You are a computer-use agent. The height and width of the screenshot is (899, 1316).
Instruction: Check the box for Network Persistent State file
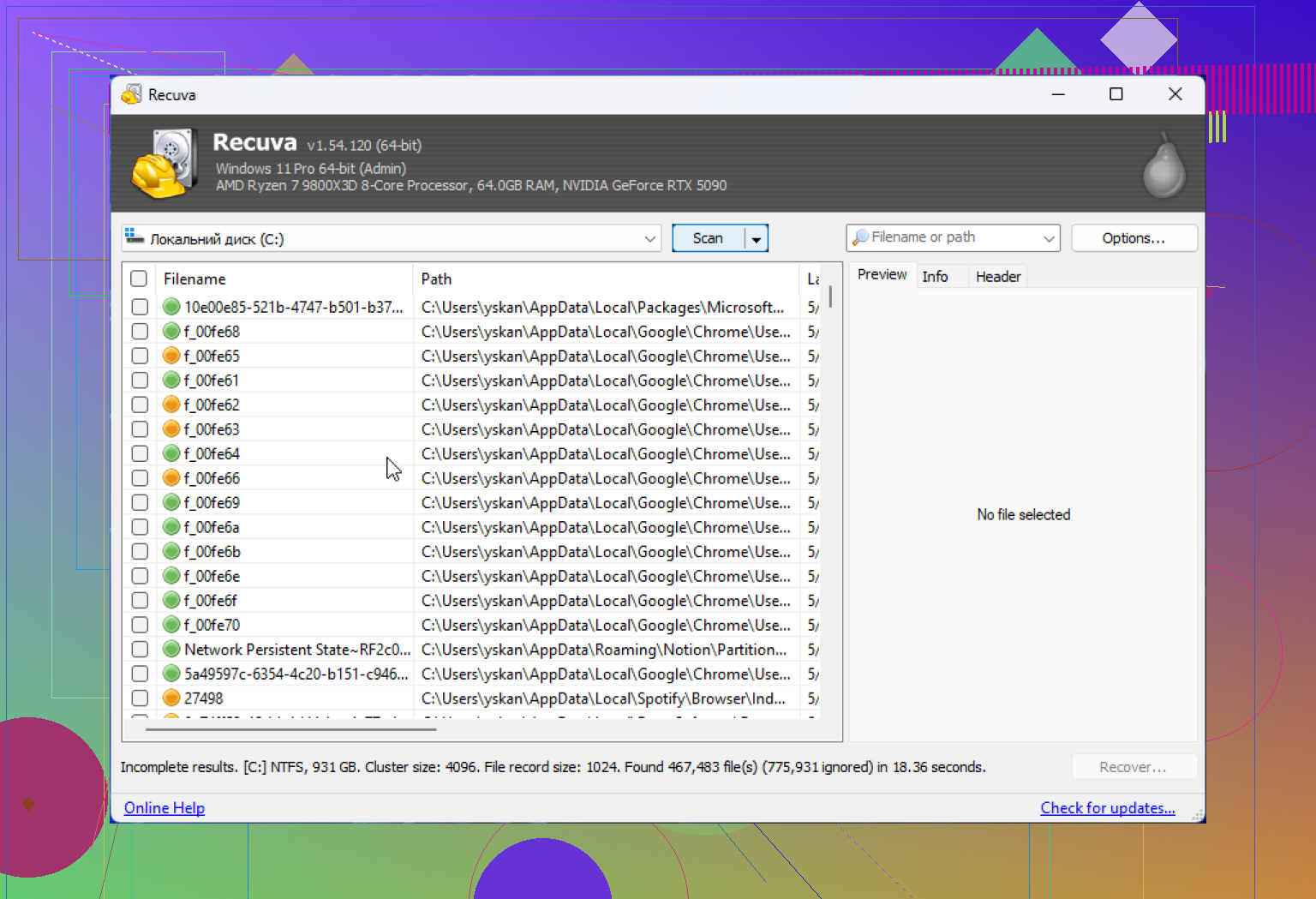141,649
